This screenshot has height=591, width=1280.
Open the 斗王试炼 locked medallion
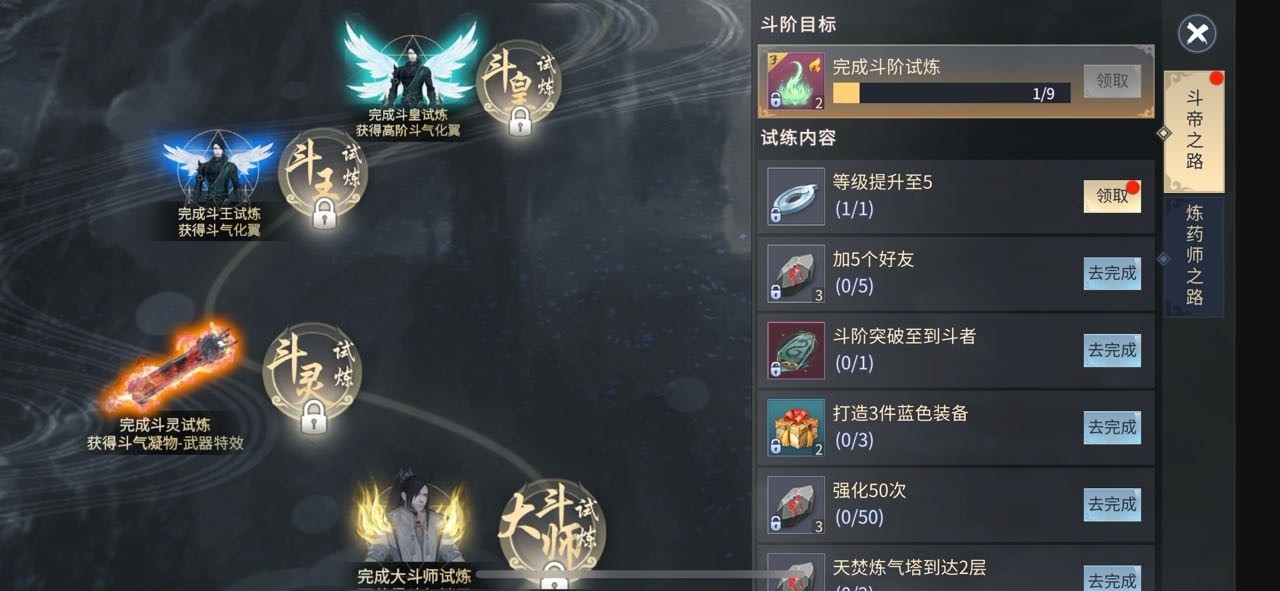pyautogui.click(x=322, y=178)
